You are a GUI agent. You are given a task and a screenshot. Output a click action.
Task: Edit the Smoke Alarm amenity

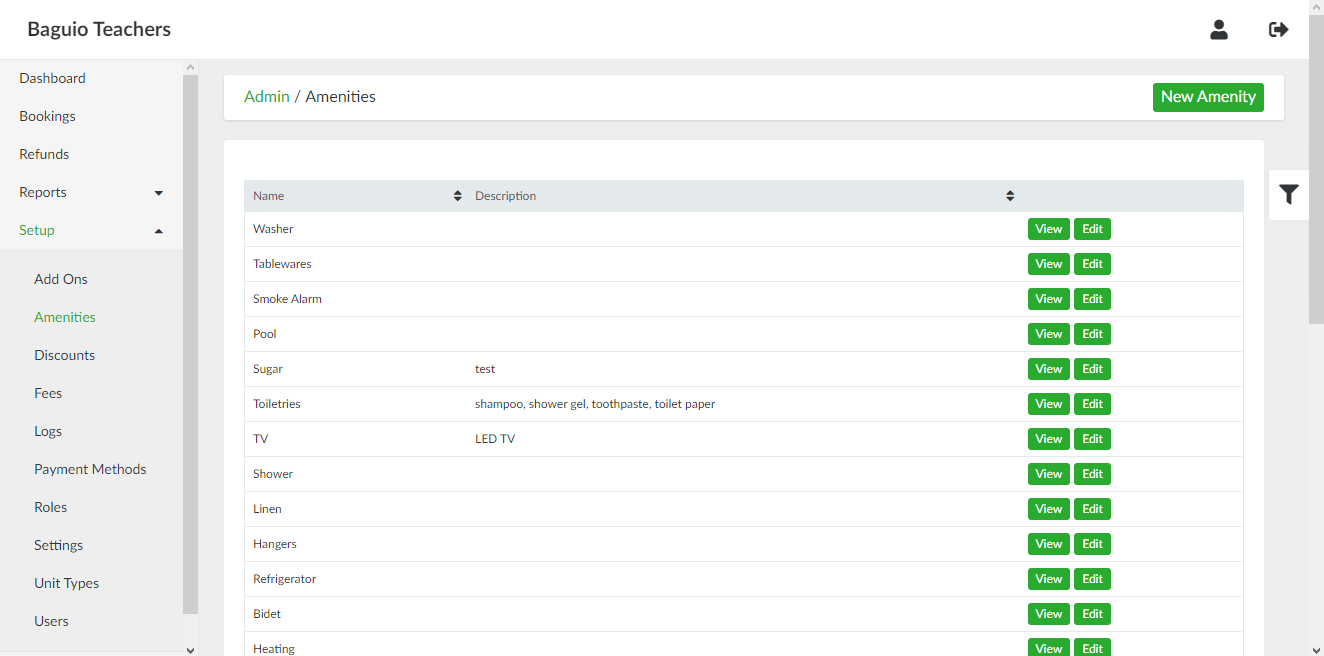[x=1092, y=299]
